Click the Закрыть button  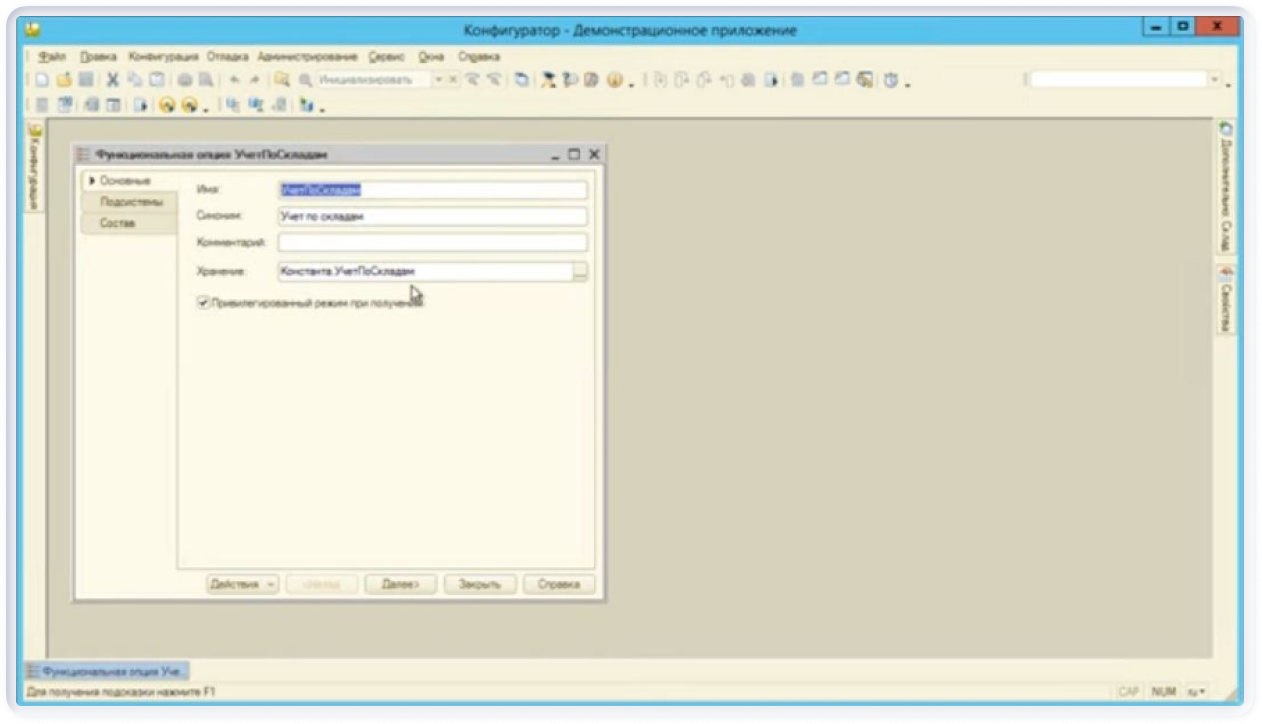pyautogui.click(x=479, y=584)
